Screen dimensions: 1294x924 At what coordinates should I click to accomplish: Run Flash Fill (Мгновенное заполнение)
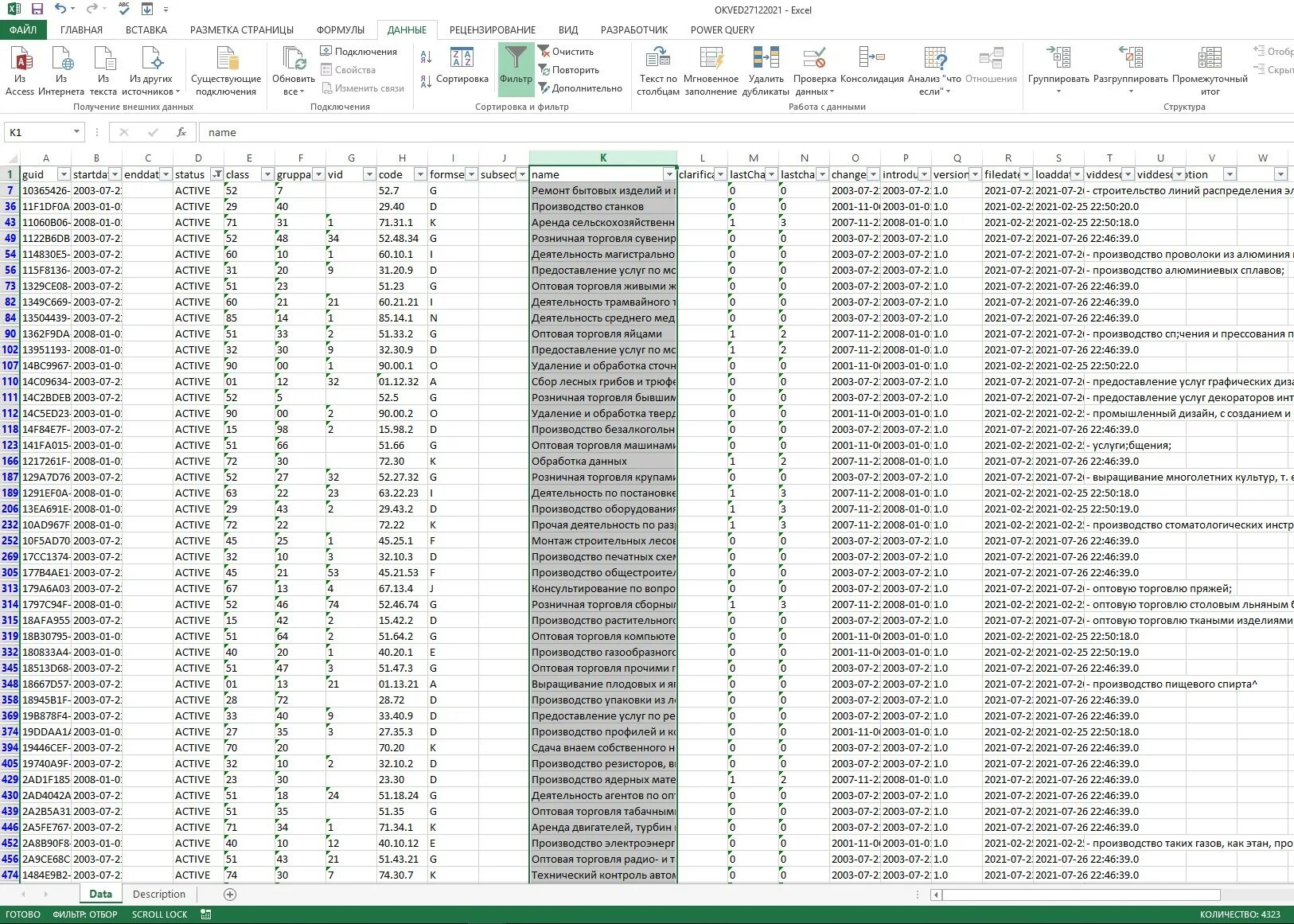[x=711, y=70]
